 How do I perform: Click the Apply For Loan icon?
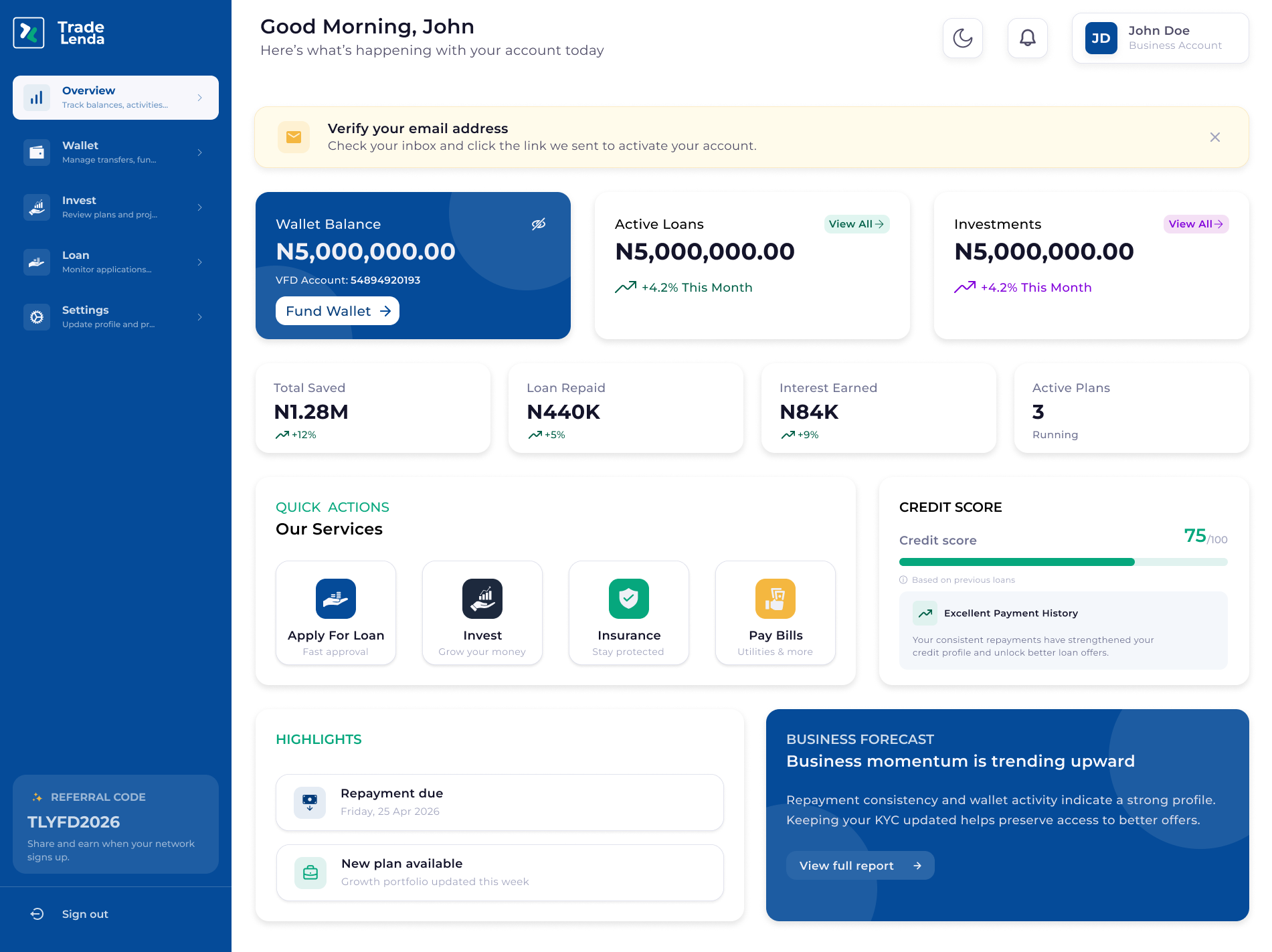tap(336, 599)
